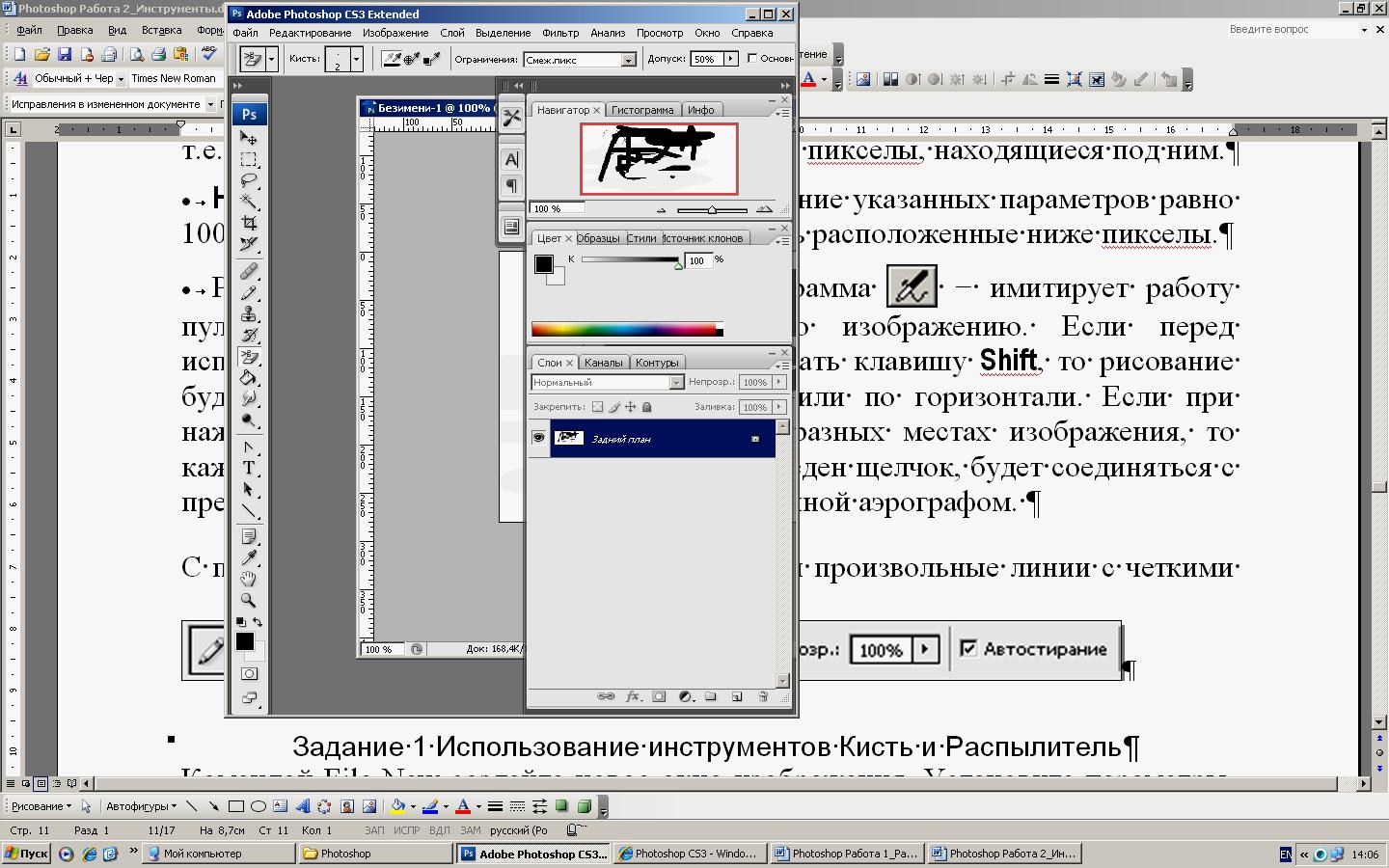
Task: Reset default foreground and background colors
Action: pos(240,622)
